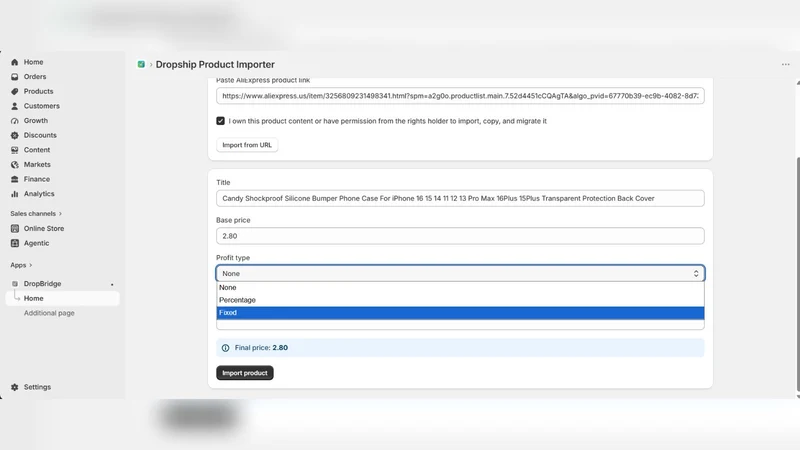Click the Import from URL button

point(247,145)
